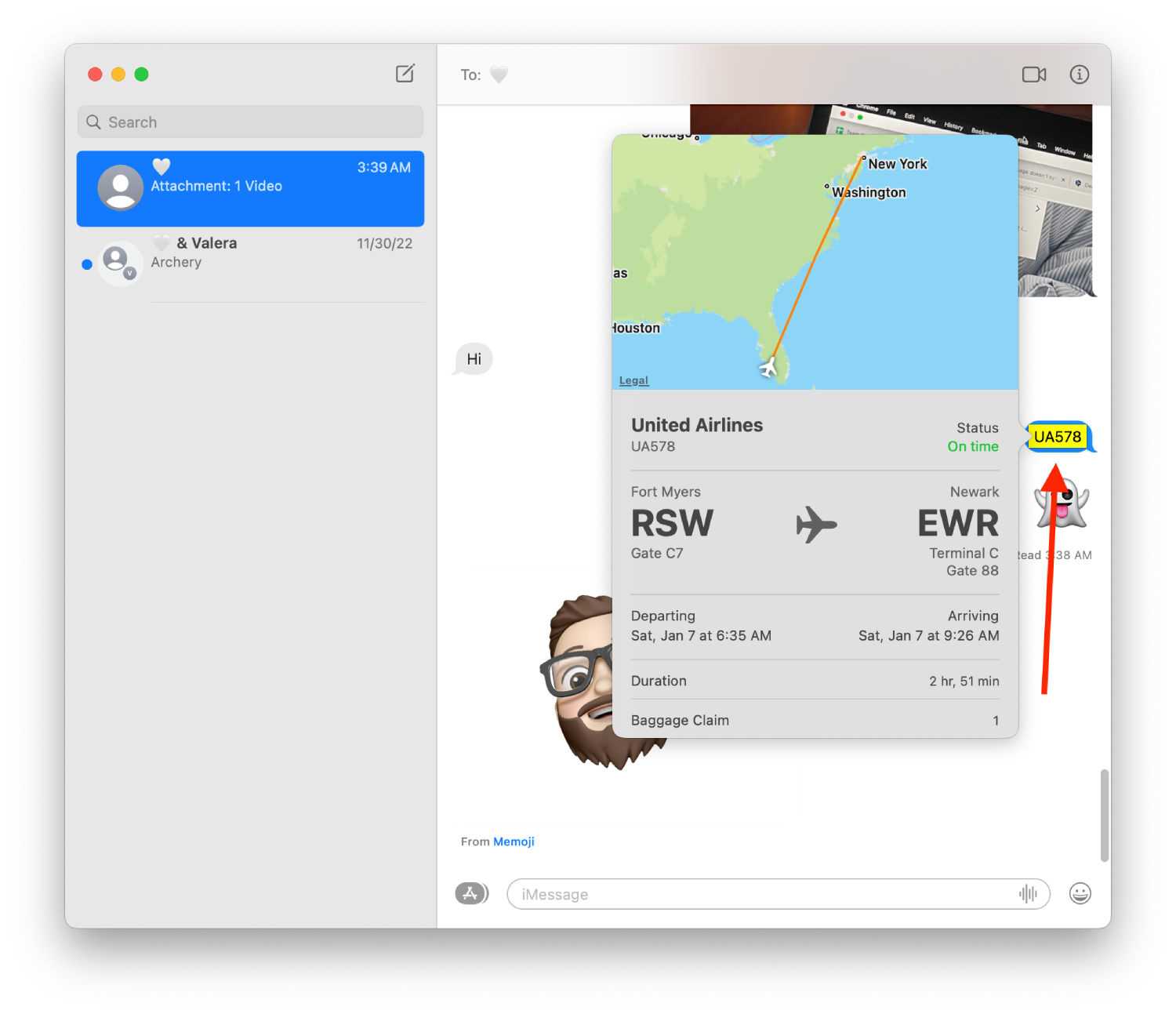Select the Attachment: 1 Video conversation
Screen dimensions: 1176x1014
pyautogui.click(x=250, y=189)
